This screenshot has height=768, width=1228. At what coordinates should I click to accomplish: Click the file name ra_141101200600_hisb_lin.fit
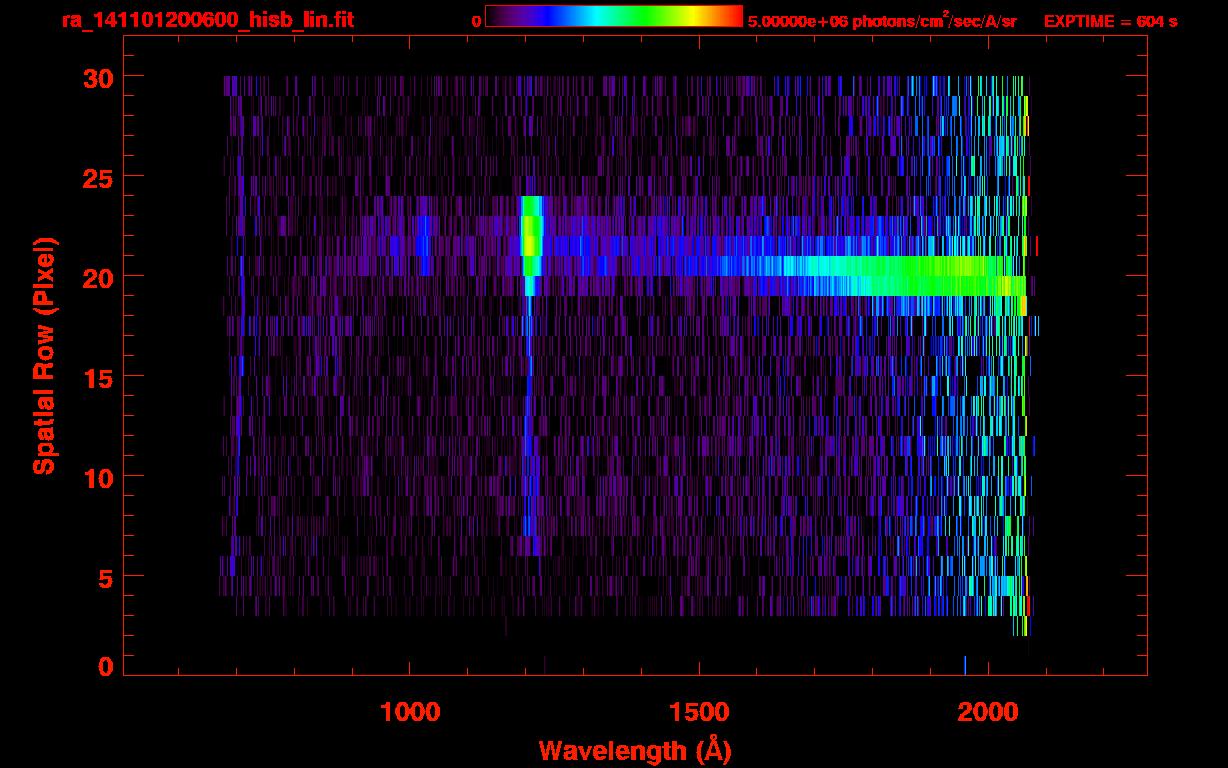coord(207,20)
